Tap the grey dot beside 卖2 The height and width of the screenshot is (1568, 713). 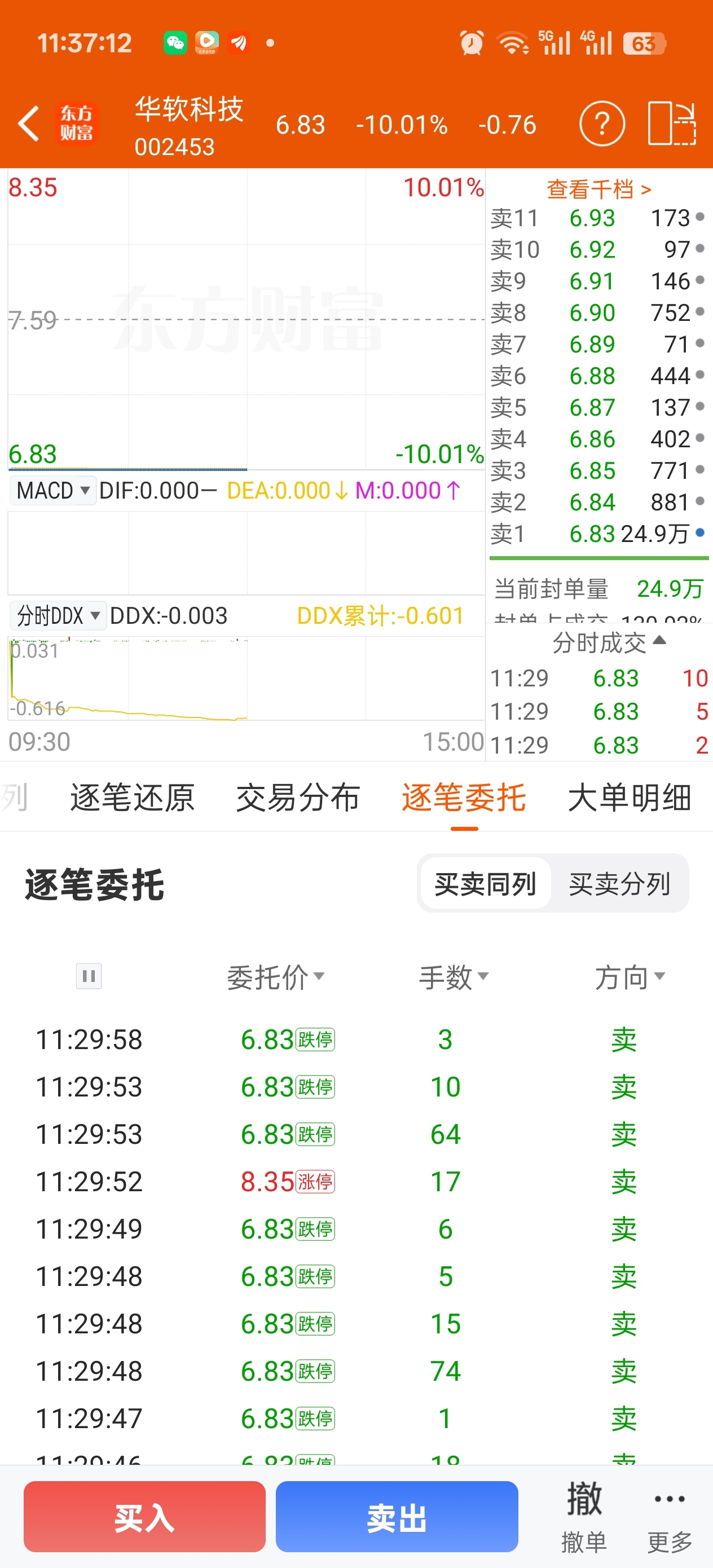(x=699, y=501)
